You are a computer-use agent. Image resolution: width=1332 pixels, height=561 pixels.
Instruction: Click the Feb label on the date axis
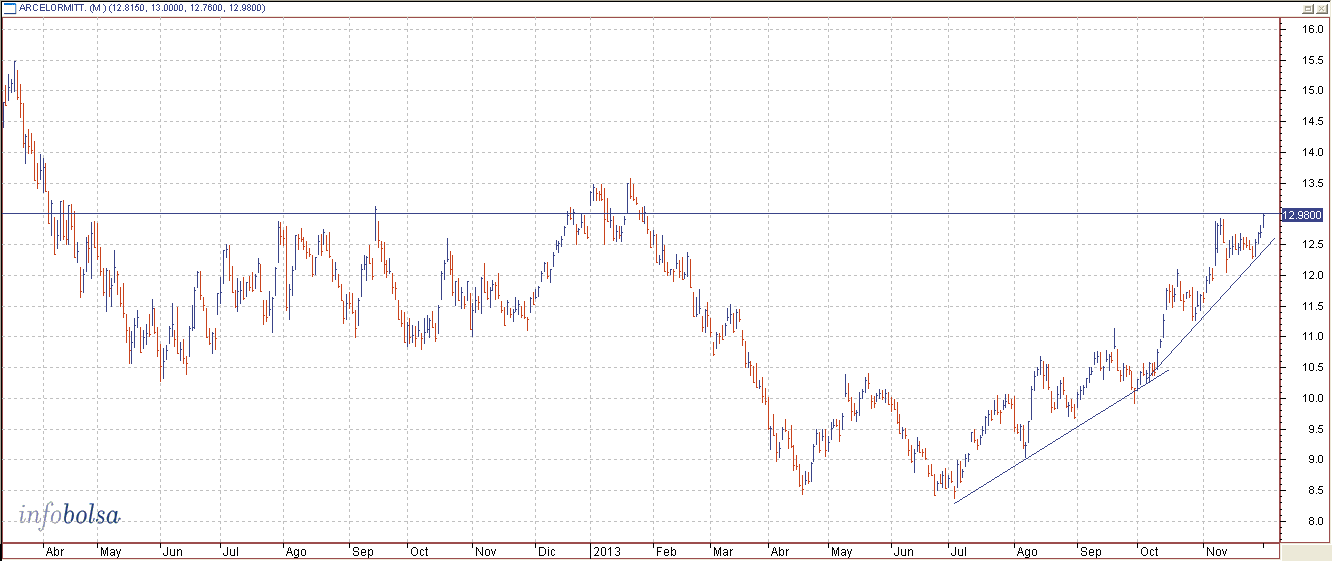(667, 552)
